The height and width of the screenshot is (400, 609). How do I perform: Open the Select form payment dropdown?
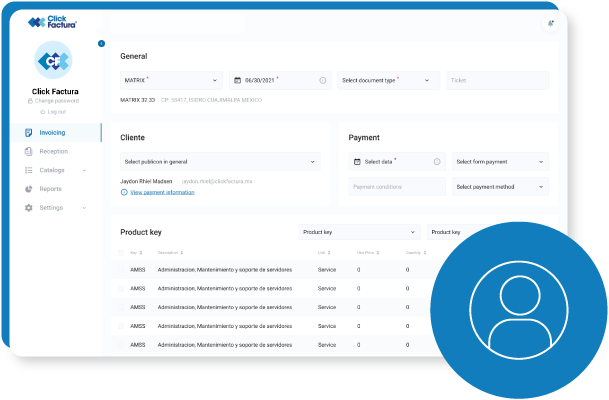pos(500,162)
